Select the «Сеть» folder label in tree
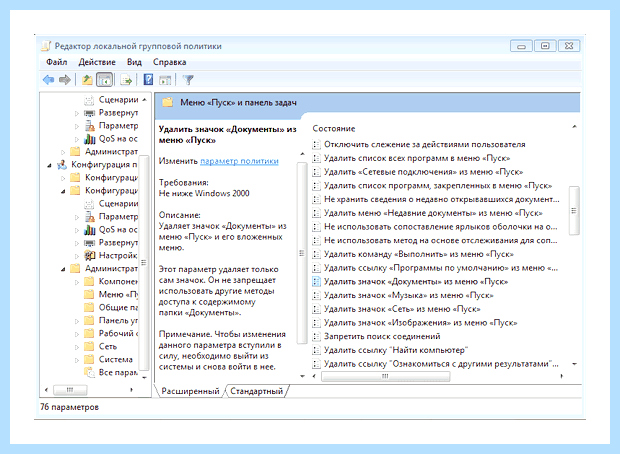Viewport: 620px width, 454px height. point(108,346)
